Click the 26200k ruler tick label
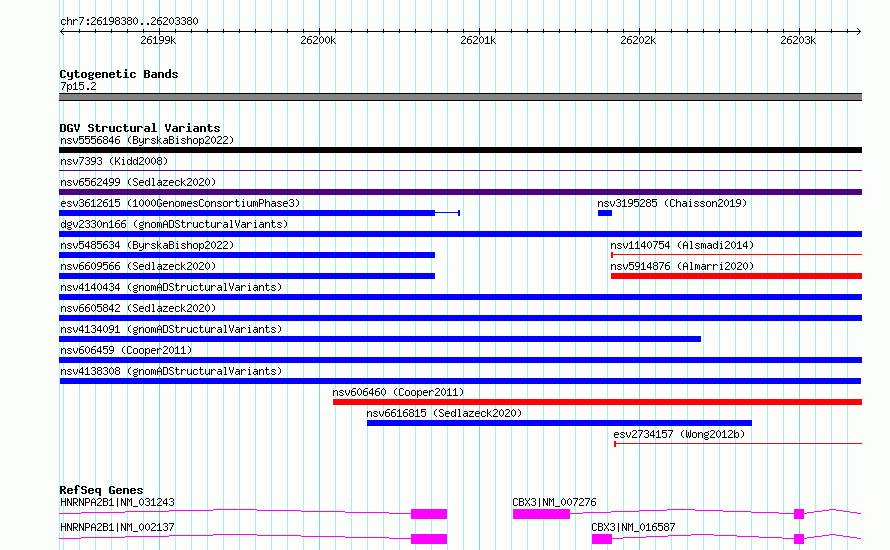890x550 pixels. tap(318, 40)
